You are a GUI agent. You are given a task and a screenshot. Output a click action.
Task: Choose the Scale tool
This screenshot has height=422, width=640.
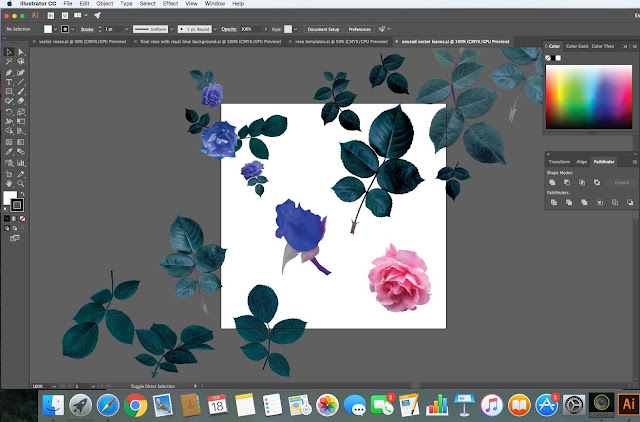pos(21,112)
